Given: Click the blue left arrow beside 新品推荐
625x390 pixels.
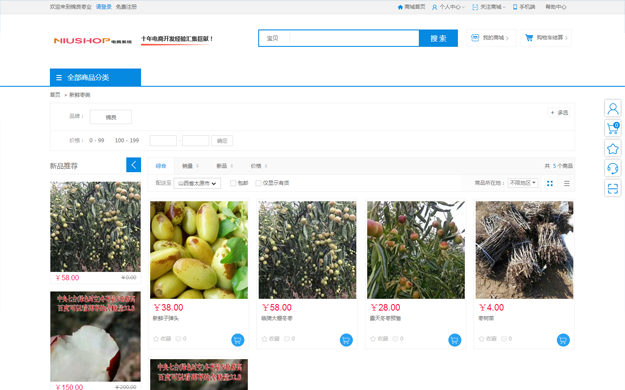Looking at the screenshot, I should point(134,165).
